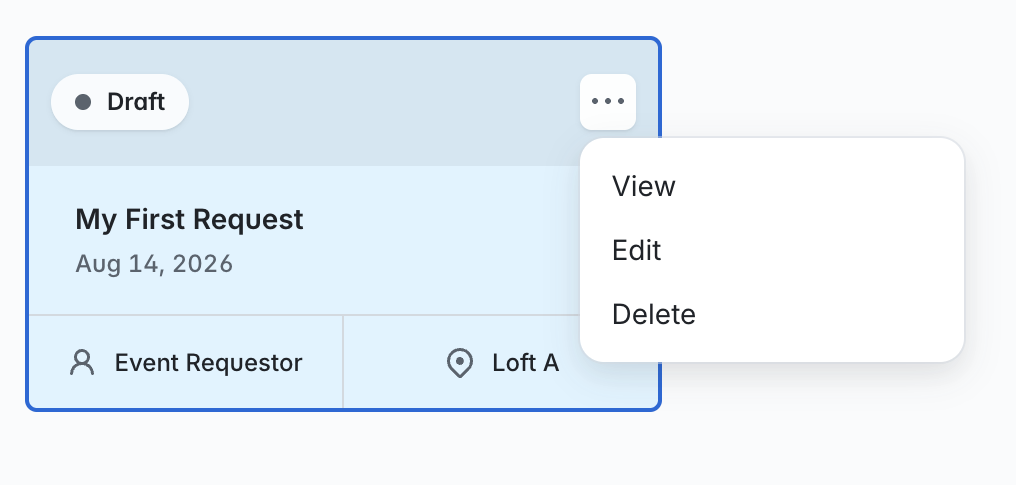Open the My First Request title
Viewport: 1016px width, 485px height.
[x=189, y=220]
